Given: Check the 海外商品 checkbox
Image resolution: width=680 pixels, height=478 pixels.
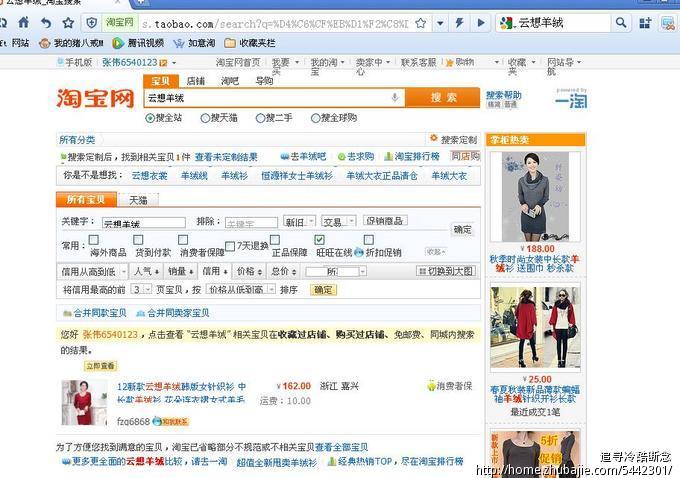Looking at the screenshot, I should point(94,240).
